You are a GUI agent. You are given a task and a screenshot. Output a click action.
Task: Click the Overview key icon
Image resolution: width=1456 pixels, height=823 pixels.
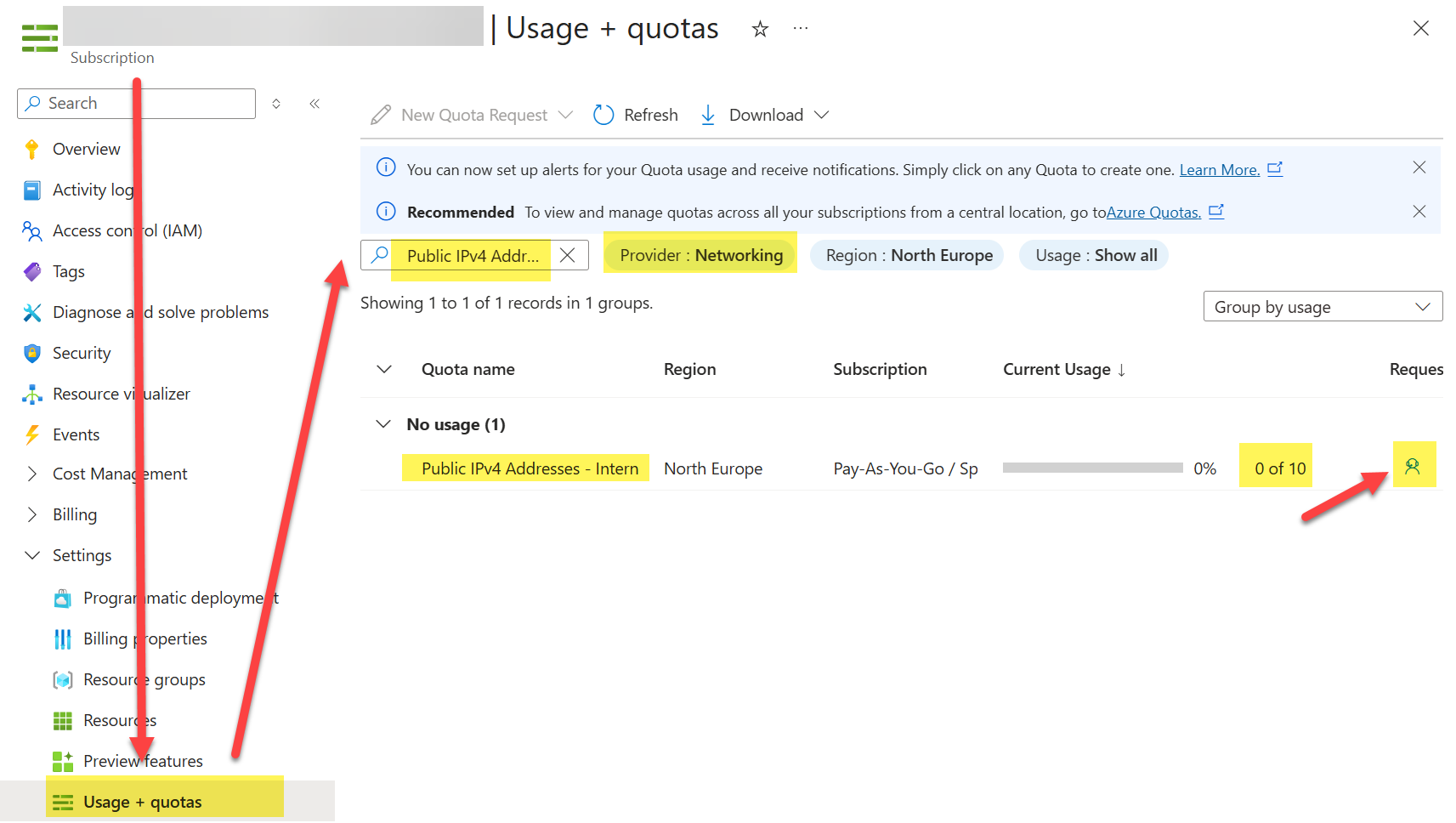point(32,150)
